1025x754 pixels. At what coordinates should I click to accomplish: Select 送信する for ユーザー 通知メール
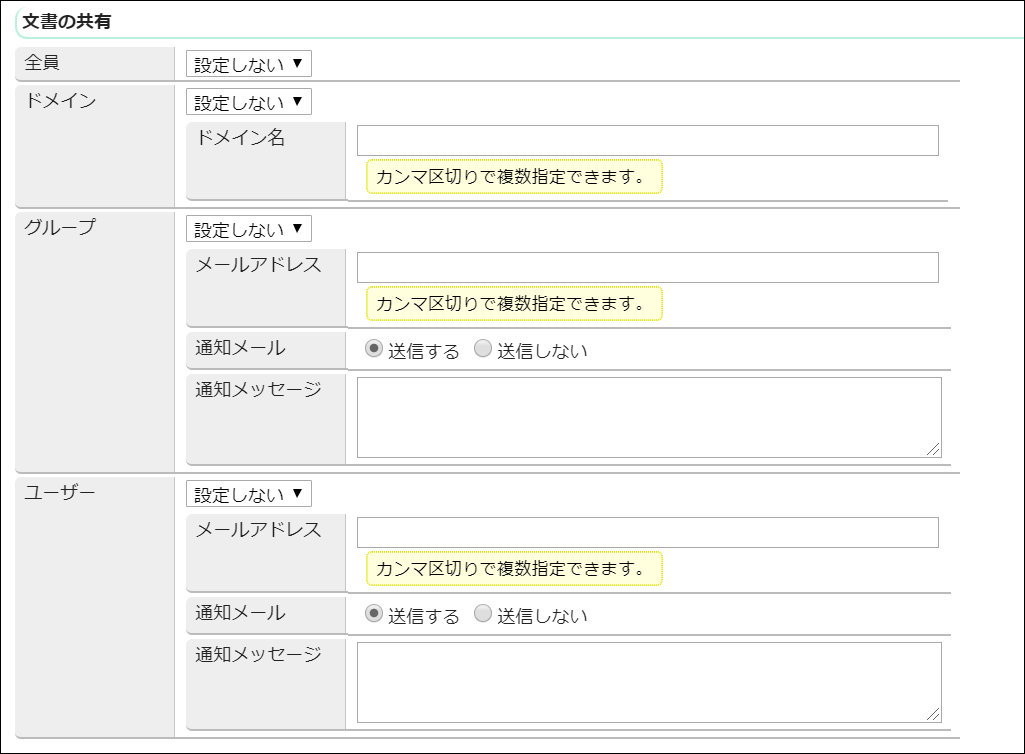372,614
